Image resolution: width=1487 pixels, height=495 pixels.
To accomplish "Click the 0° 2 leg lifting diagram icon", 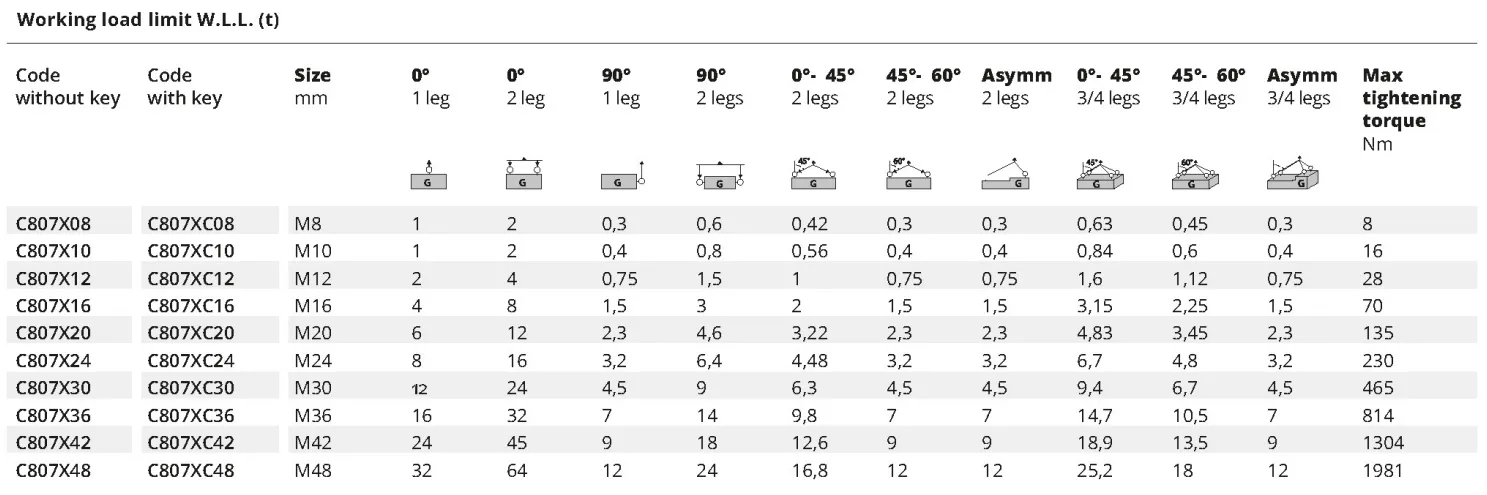I will point(524,174).
